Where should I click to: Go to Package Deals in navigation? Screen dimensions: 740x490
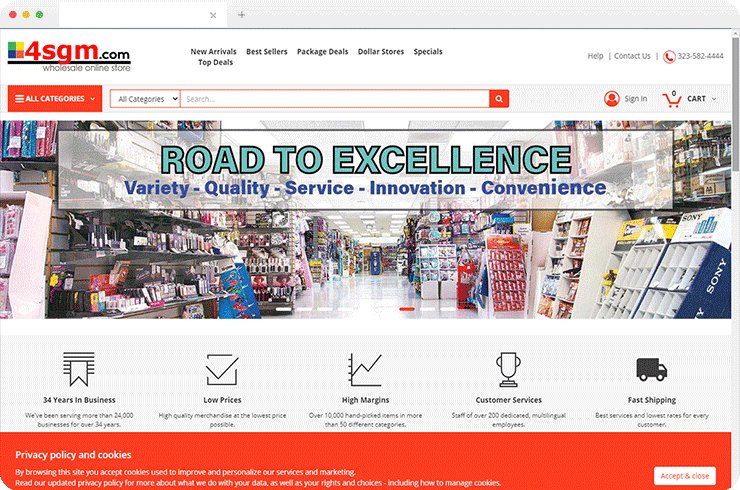tap(322, 51)
